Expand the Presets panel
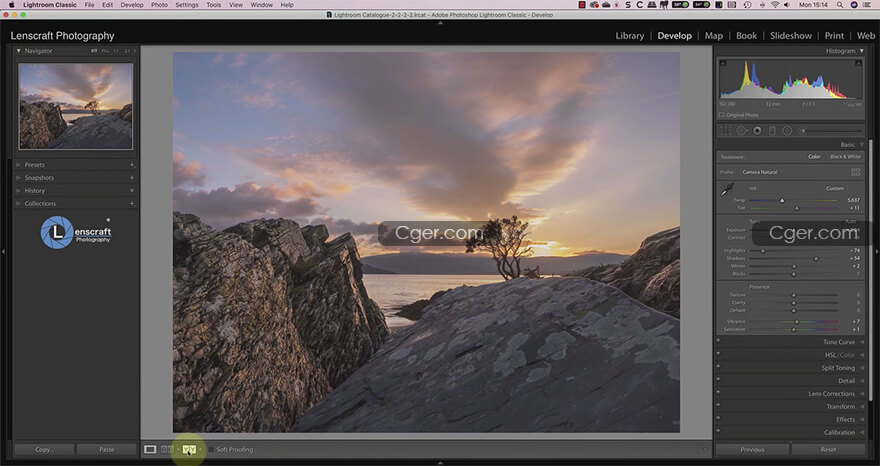The width and height of the screenshot is (880, 466). (x=19, y=165)
